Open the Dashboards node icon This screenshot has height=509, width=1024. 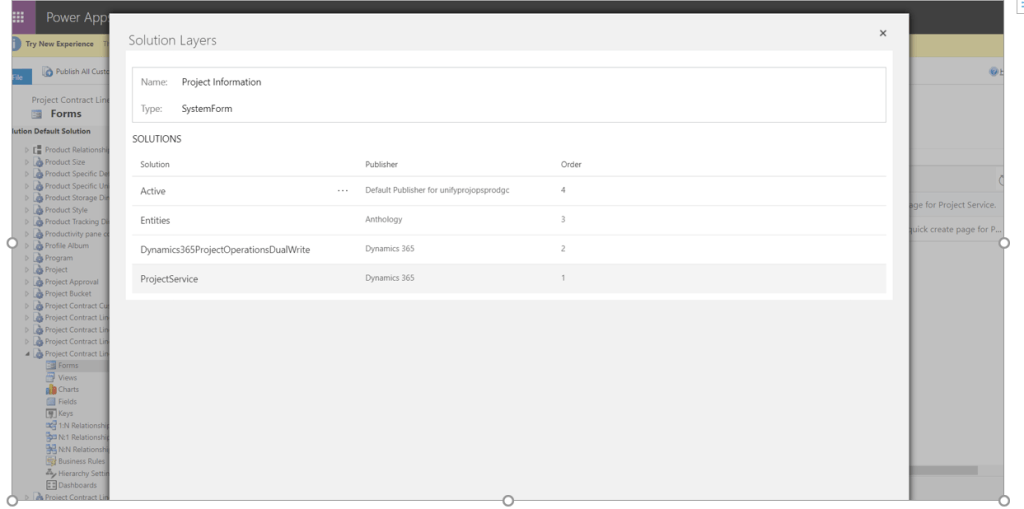point(51,485)
